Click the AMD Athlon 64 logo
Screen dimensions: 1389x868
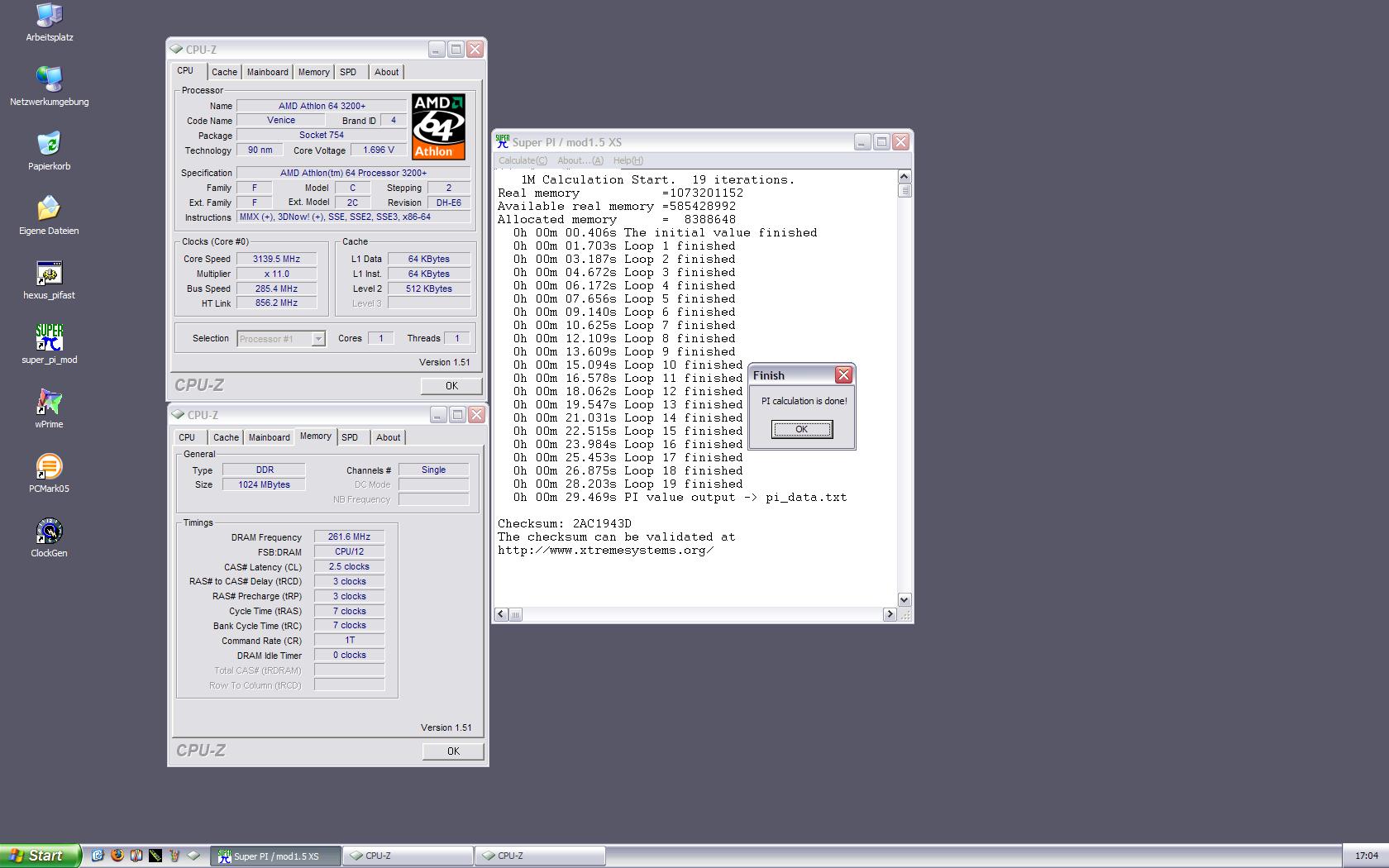439,126
